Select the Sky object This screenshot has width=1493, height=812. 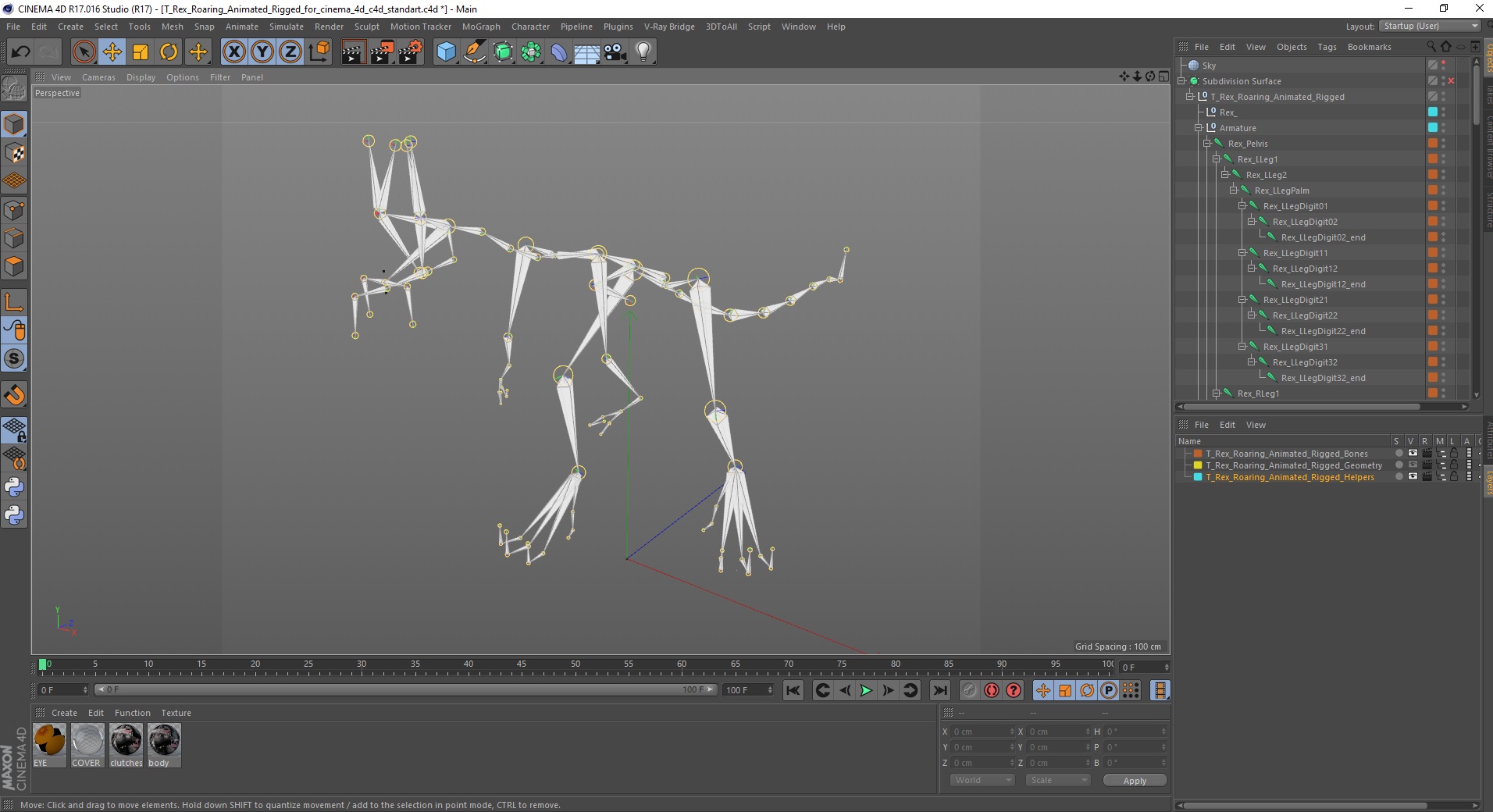(1209, 66)
